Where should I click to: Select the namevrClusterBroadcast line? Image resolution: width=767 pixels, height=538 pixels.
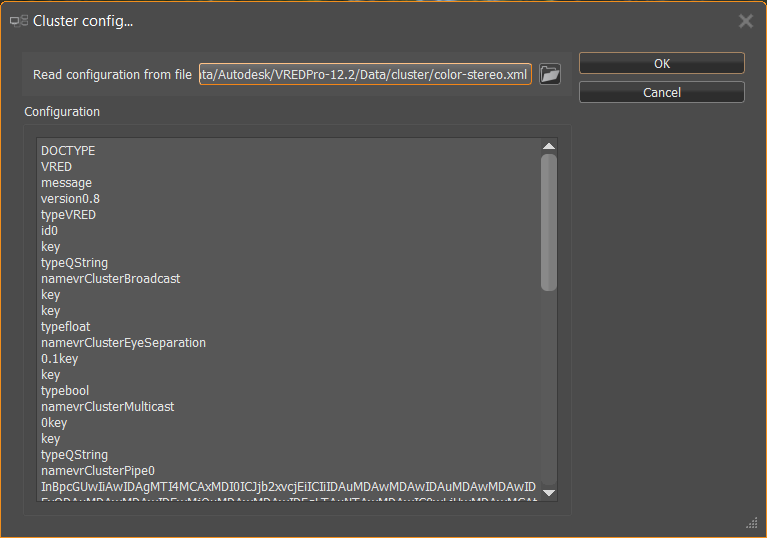click(111, 279)
